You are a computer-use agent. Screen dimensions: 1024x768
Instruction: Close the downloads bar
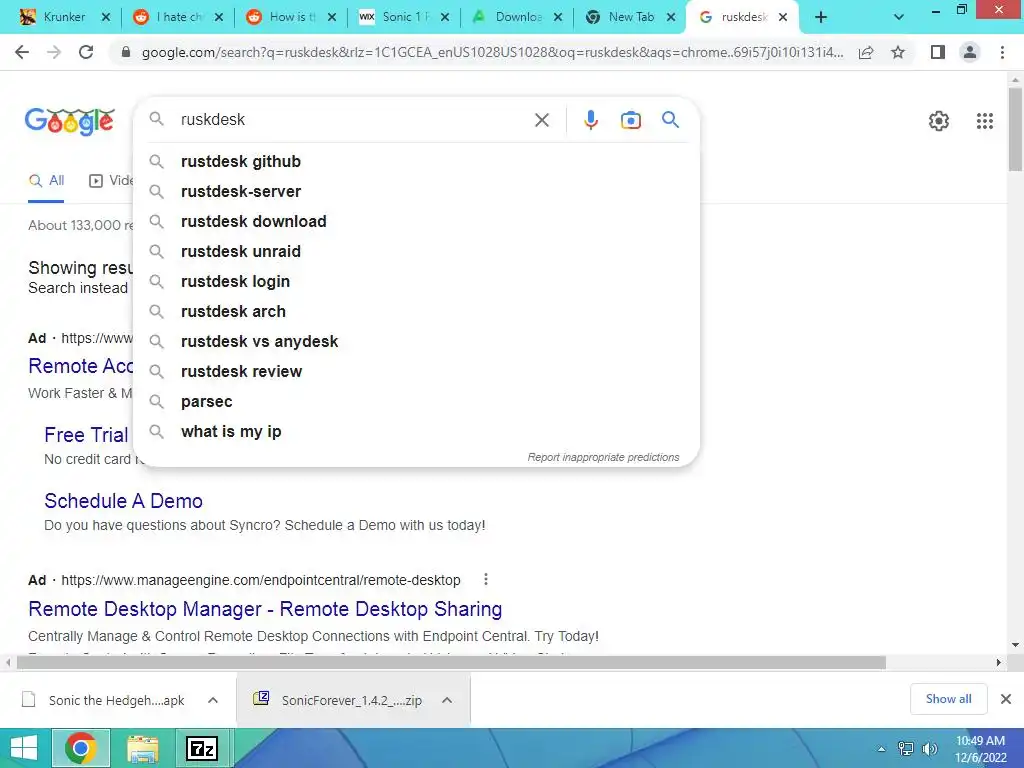pyautogui.click(x=1006, y=699)
